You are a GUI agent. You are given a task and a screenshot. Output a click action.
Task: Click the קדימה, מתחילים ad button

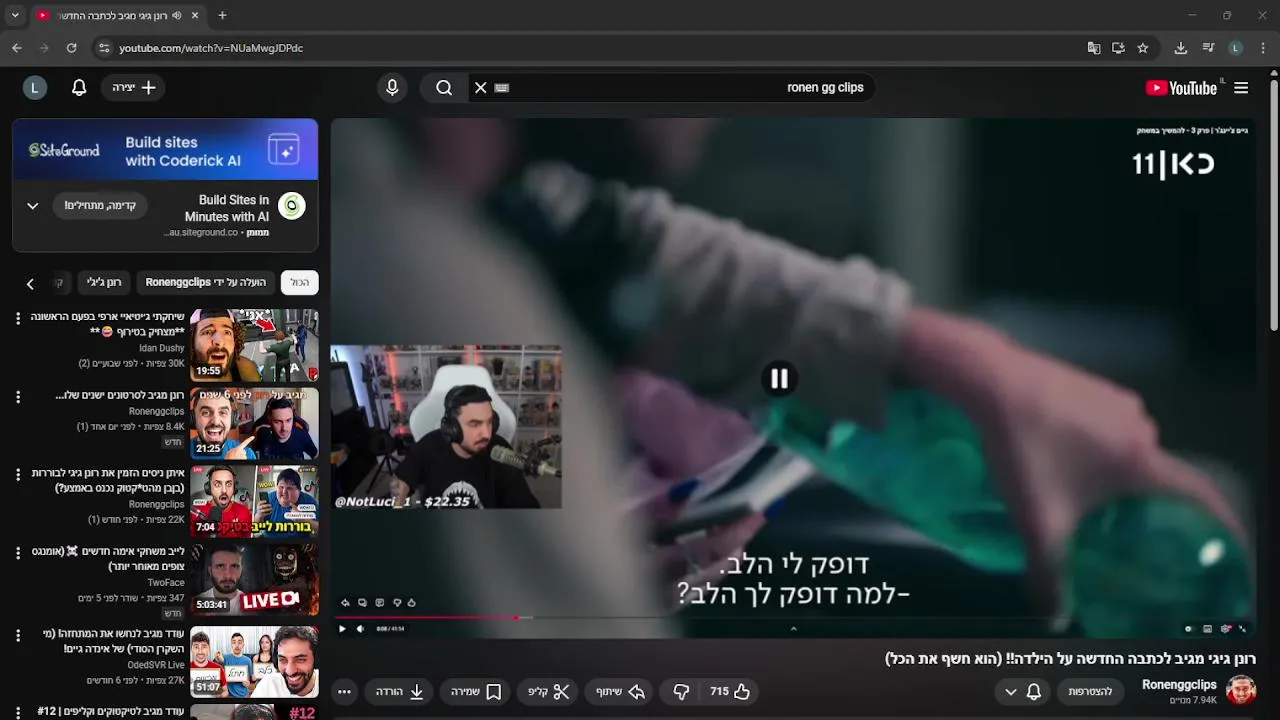pos(100,206)
